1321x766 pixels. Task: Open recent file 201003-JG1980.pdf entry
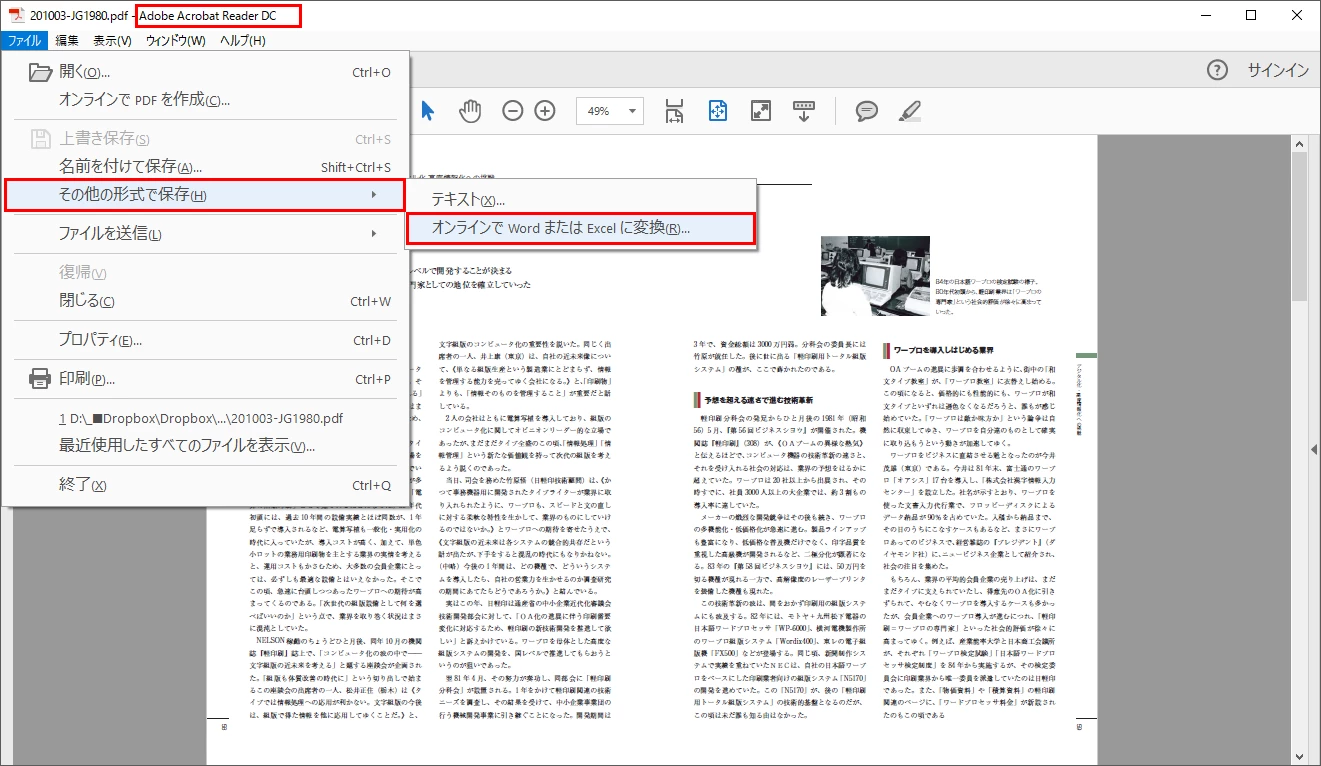206,418
